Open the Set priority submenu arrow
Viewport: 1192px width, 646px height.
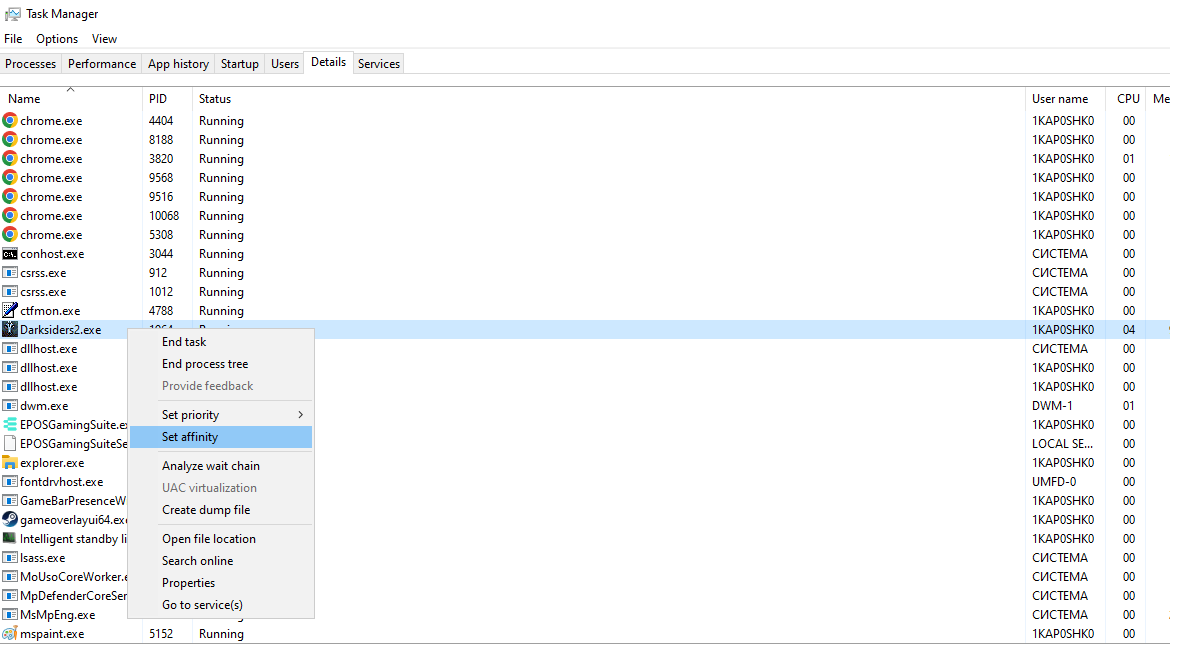[x=301, y=415]
